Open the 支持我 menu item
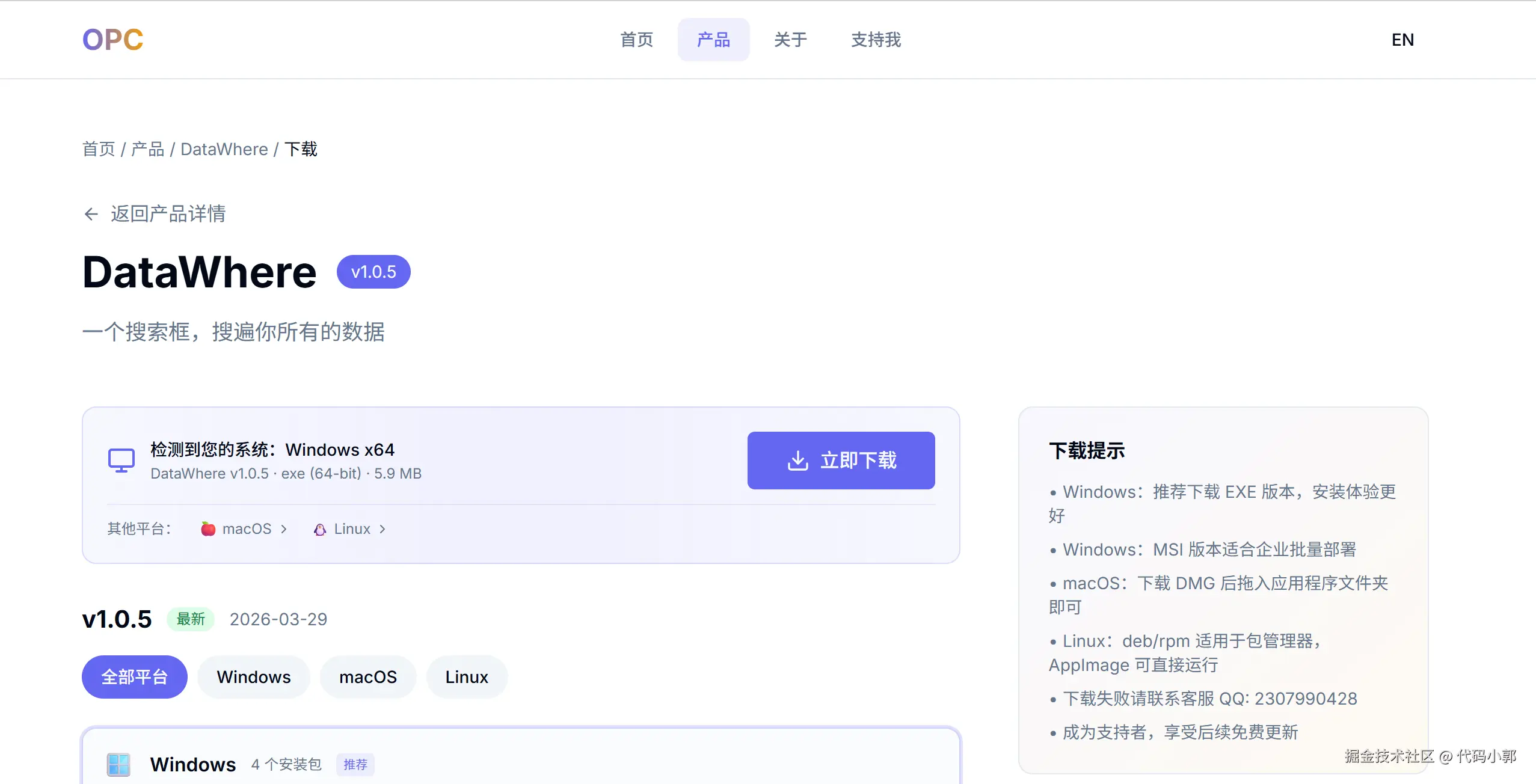 [x=875, y=39]
